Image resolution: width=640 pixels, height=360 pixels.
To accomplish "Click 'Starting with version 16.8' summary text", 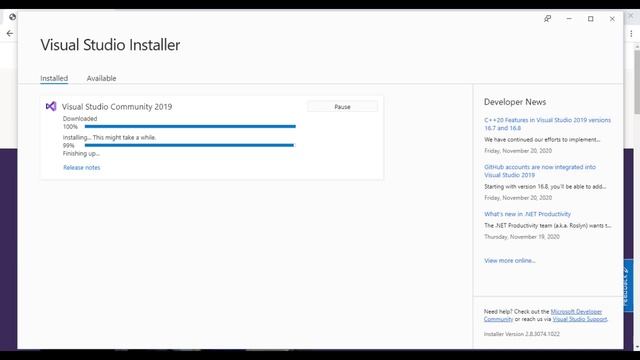I will [x=545, y=187].
